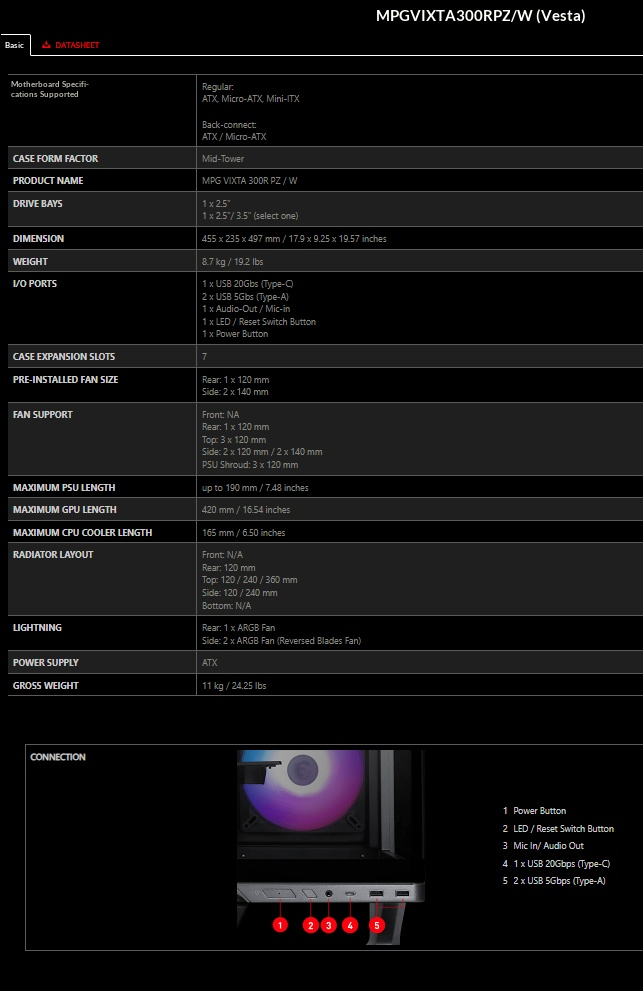
Task: Select the product title MPGVIXTA300RPZ/W (Vesta)
Action: tap(481, 16)
